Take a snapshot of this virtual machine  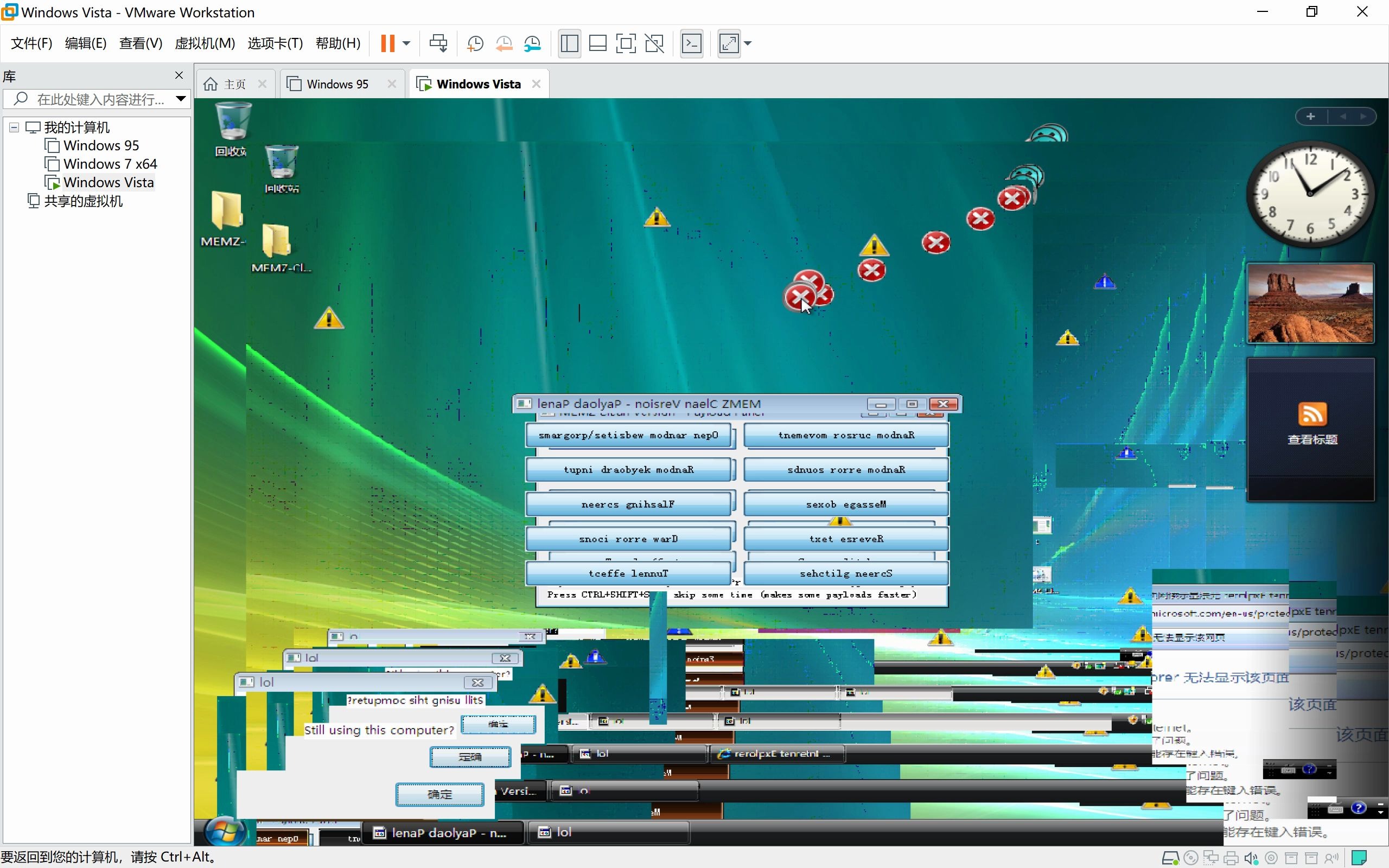click(x=475, y=43)
